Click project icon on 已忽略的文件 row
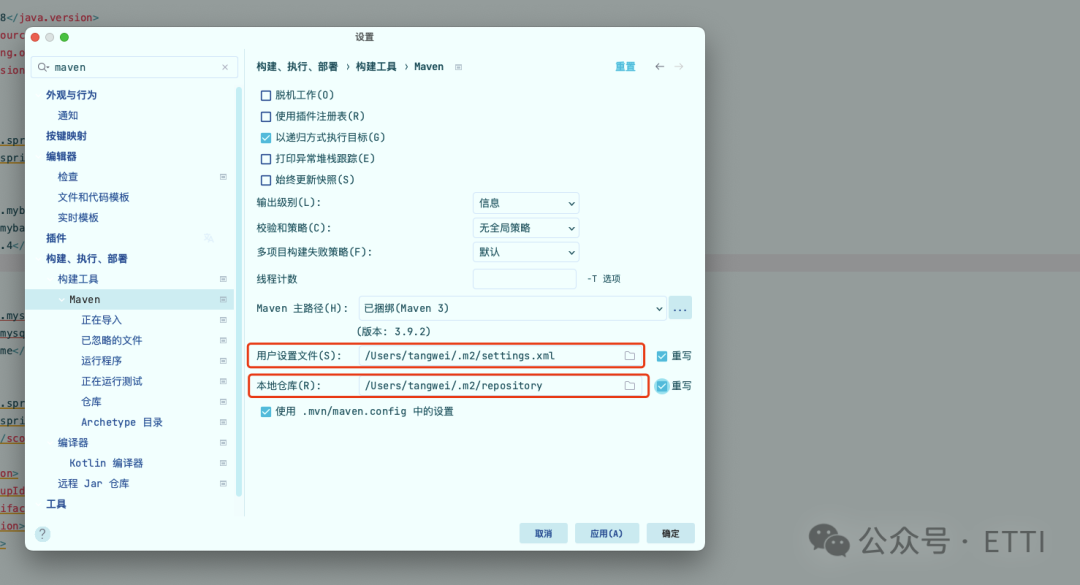The height and width of the screenshot is (585, 1080). [223, 340]
